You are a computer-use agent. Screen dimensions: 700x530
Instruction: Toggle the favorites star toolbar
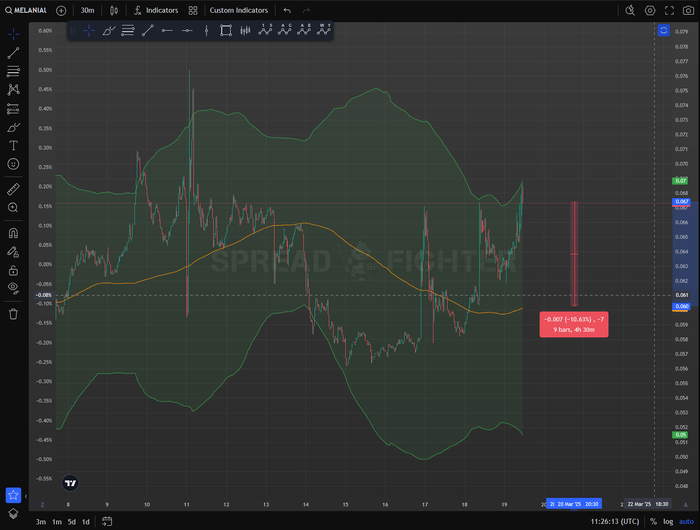click(x=13, y=495)
